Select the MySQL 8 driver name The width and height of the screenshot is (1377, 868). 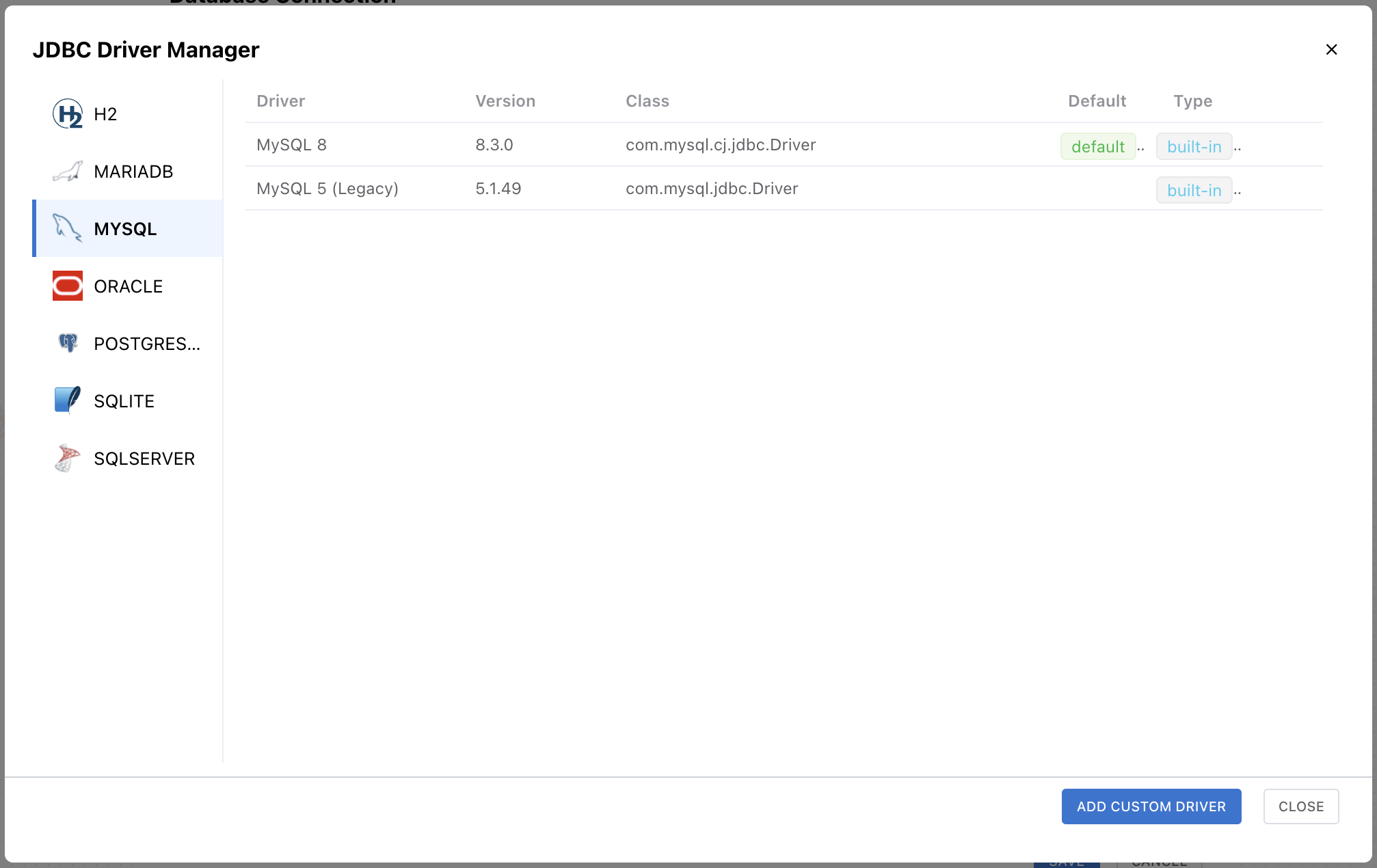pos(291,145)
